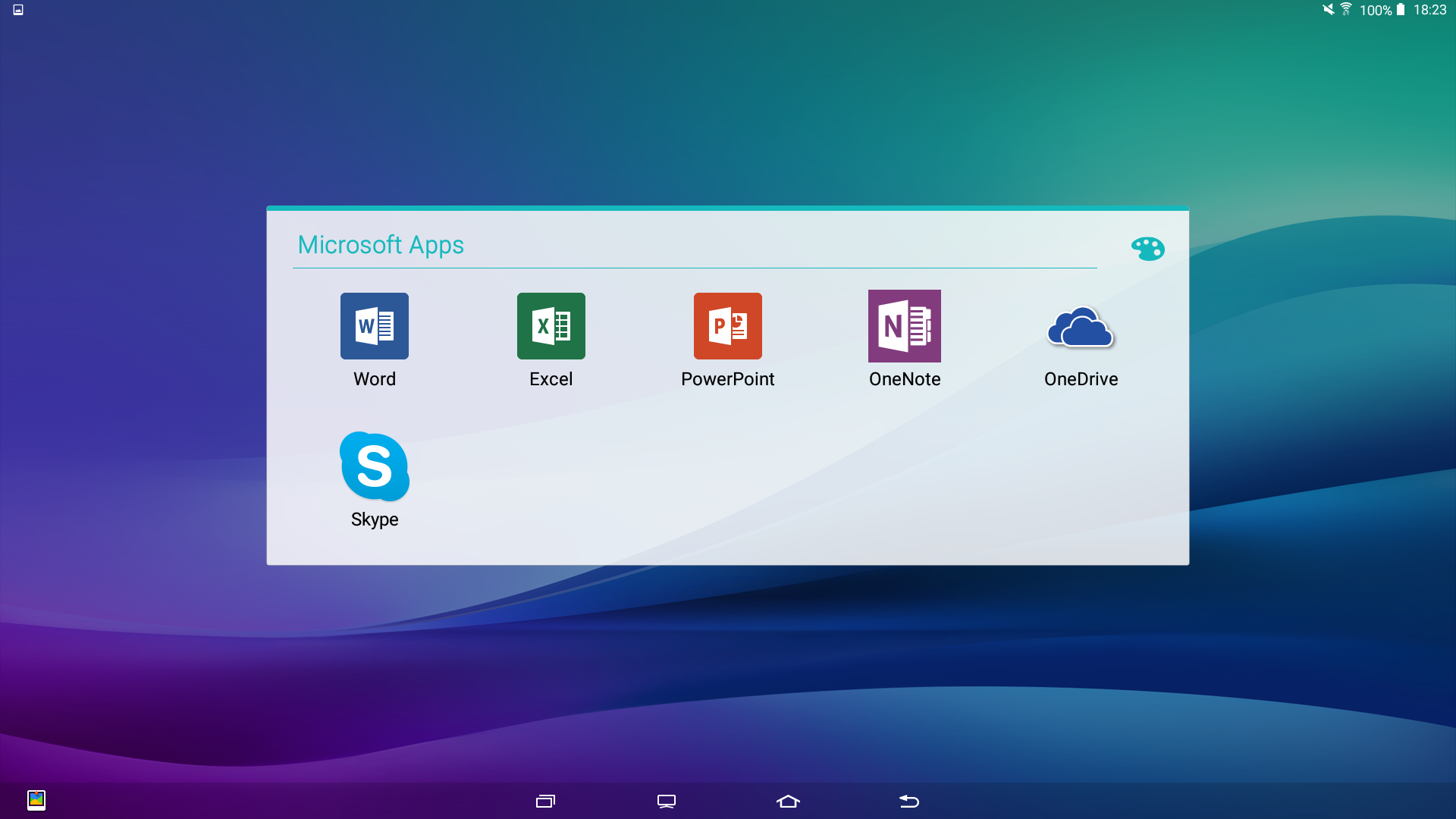Viewport: 1456px width, 819px height.
Task: Tap the clock showing 18:23
Action: click(1430, 10)
